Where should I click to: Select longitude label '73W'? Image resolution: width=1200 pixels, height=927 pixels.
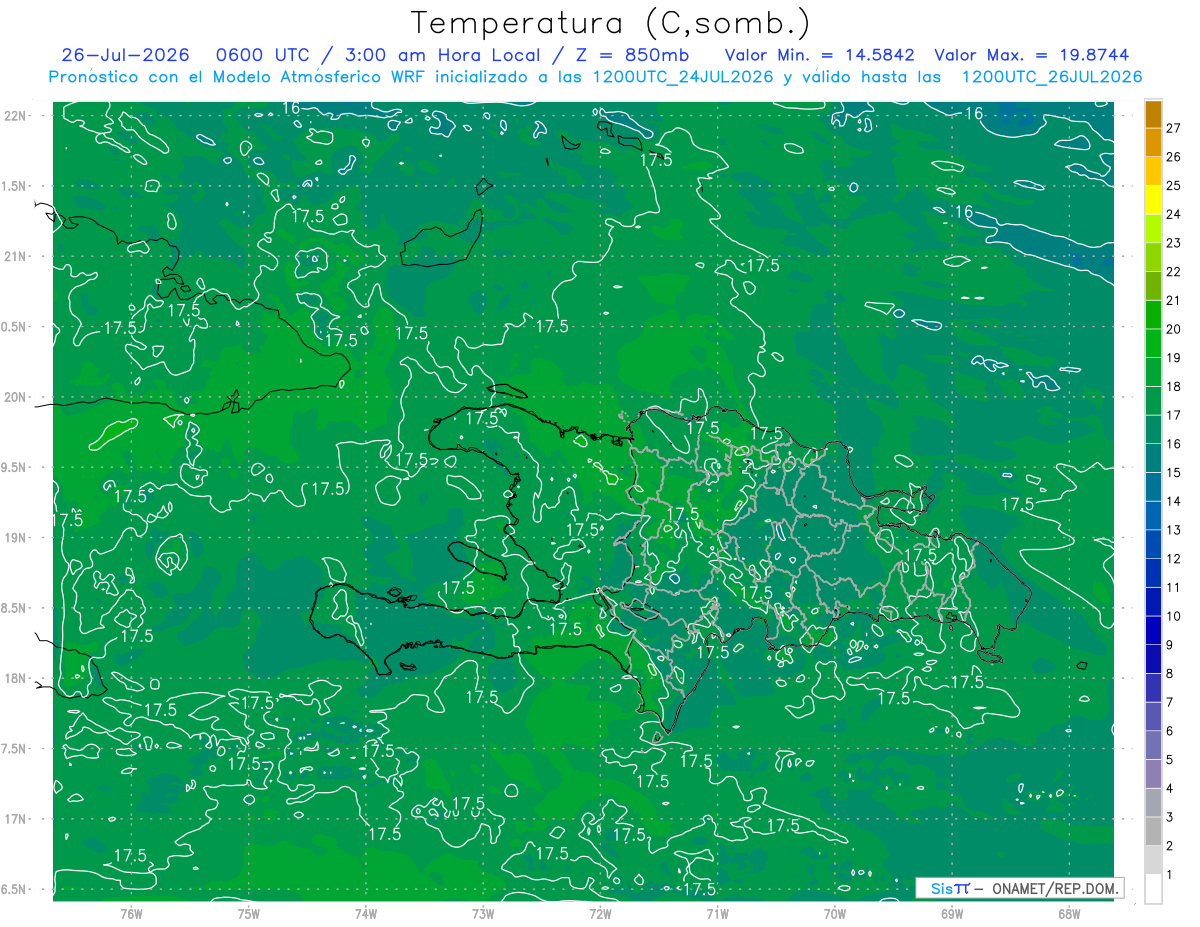(x=483, y=914)
